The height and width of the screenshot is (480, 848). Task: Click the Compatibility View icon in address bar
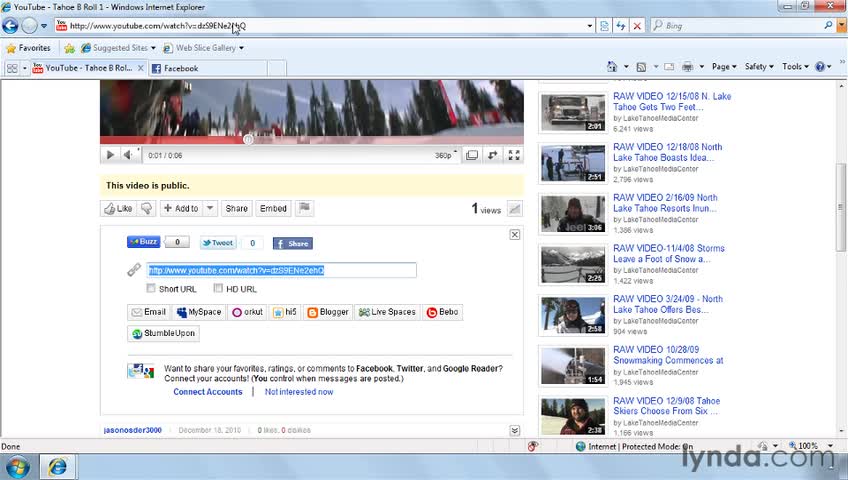pyautogui.click(x=604, y=25)
